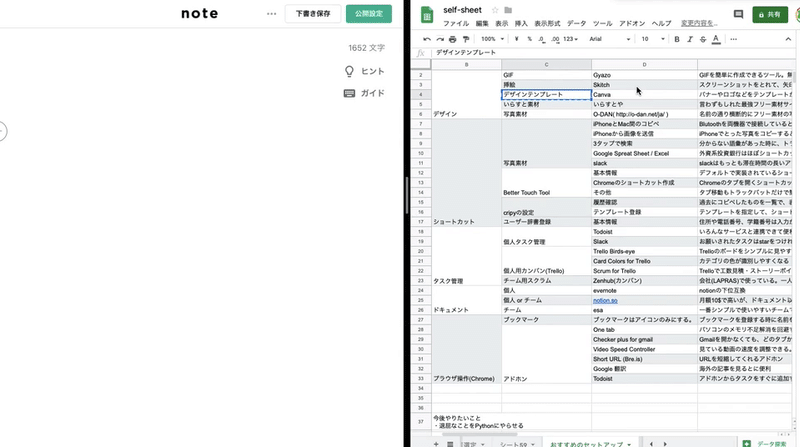Image resolution: width=800 pixels, height=447 pixels.
Task: Click the lightbulb hint icon
Action: pos(349,71)
